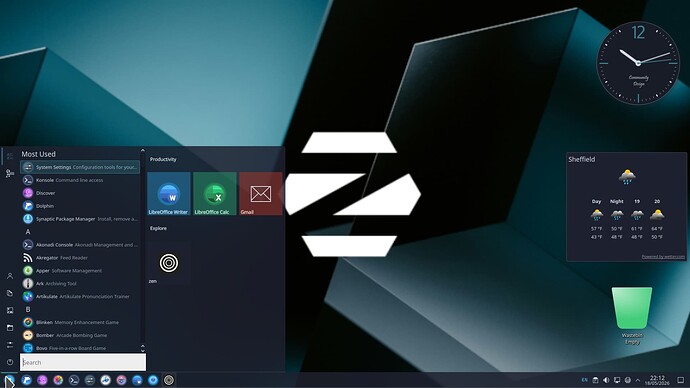Open the zen target icon on taskbar
The width and height of the screenshot is (690, 388).
click(169, 380)
